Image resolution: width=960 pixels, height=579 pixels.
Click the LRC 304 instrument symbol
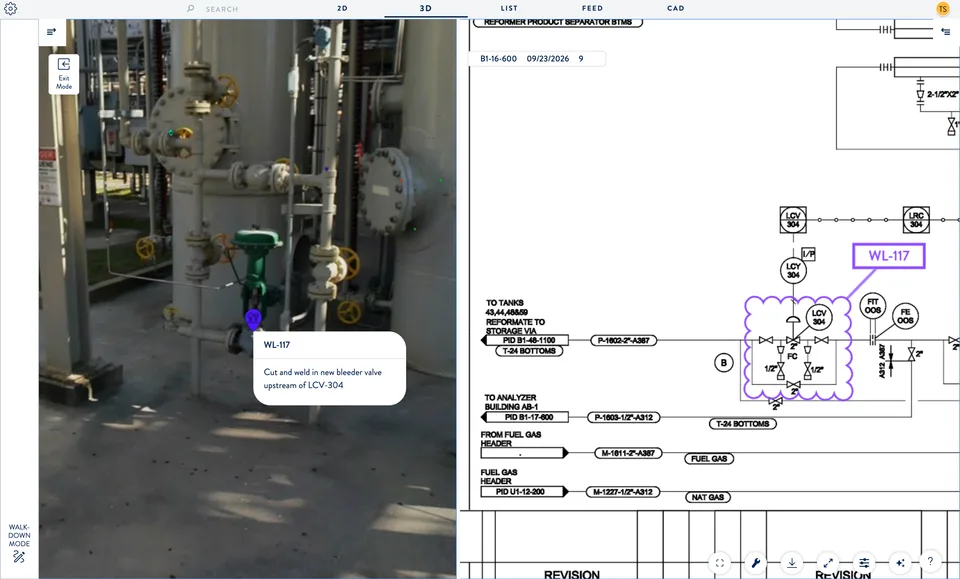[916, 220]
